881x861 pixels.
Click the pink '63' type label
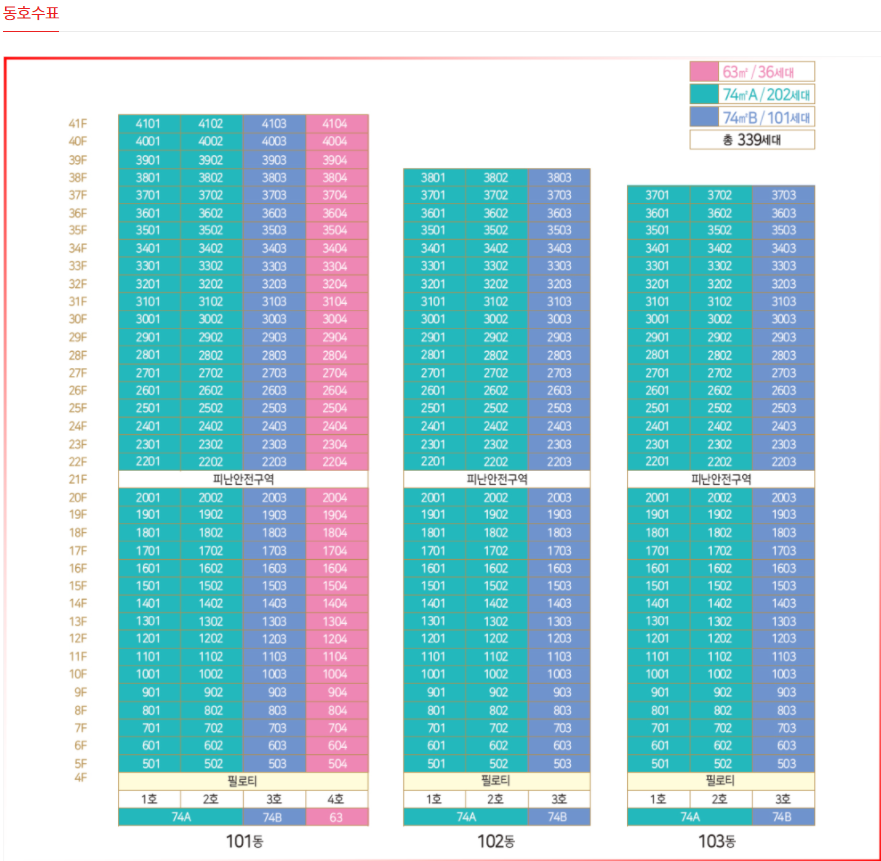pyautogui.click(x=337, y=817)
